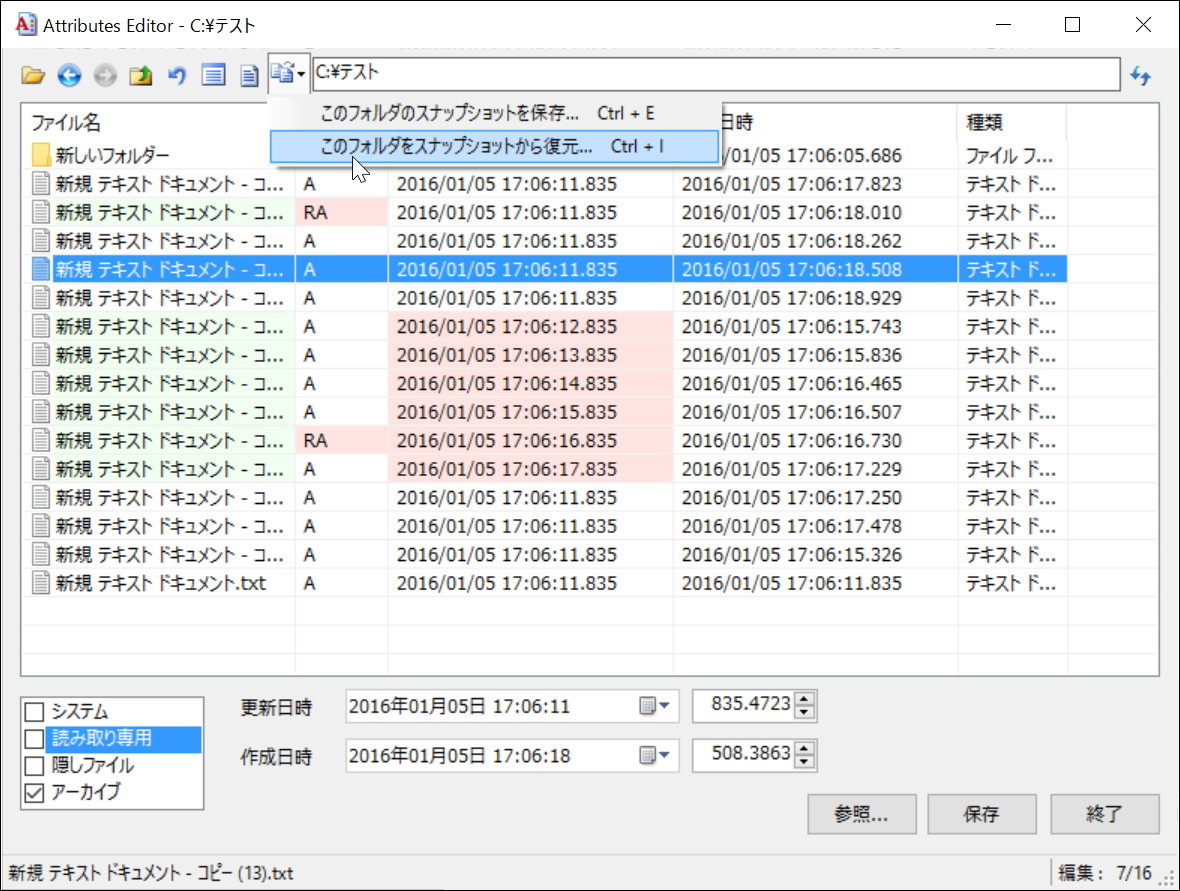Open the 作成日時 calendar dropdown

655,756
